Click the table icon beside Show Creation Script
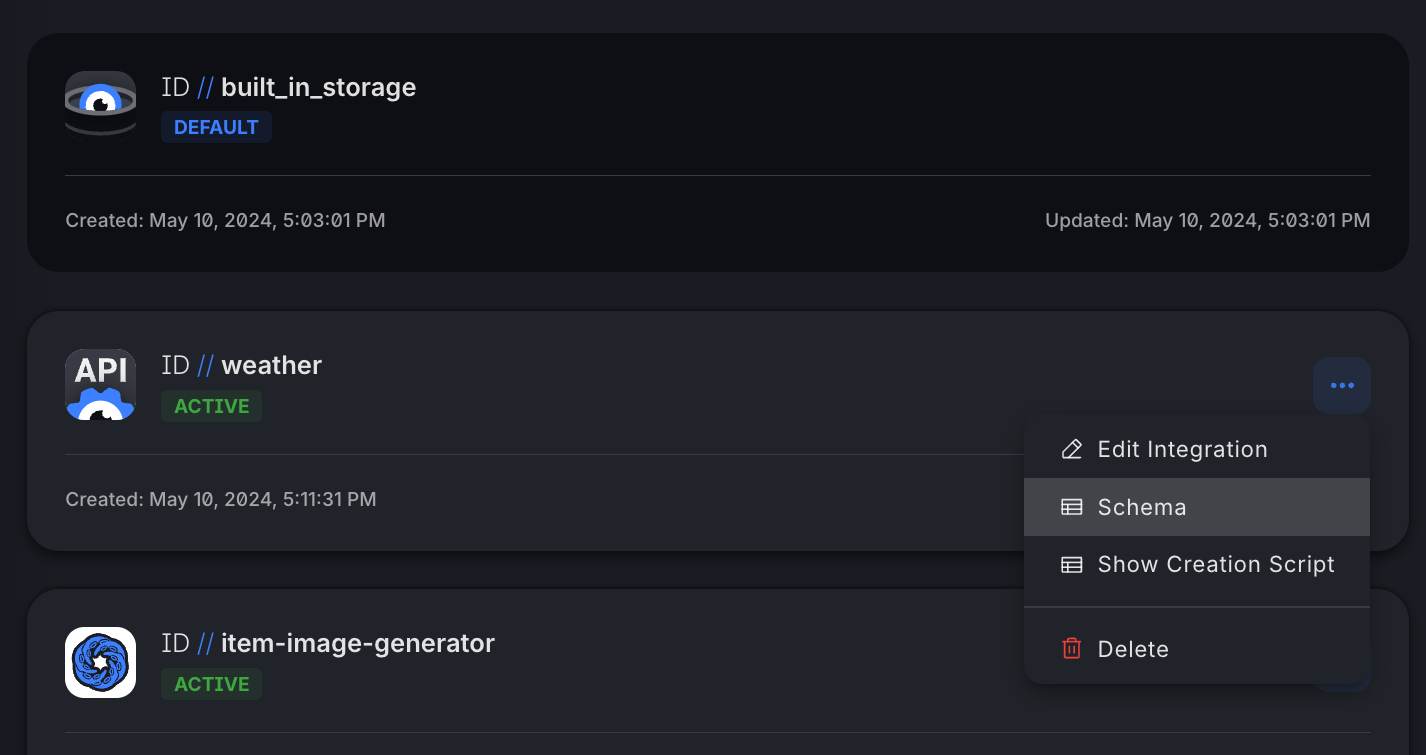The image size is (1426, 755). coord(1071,565)
